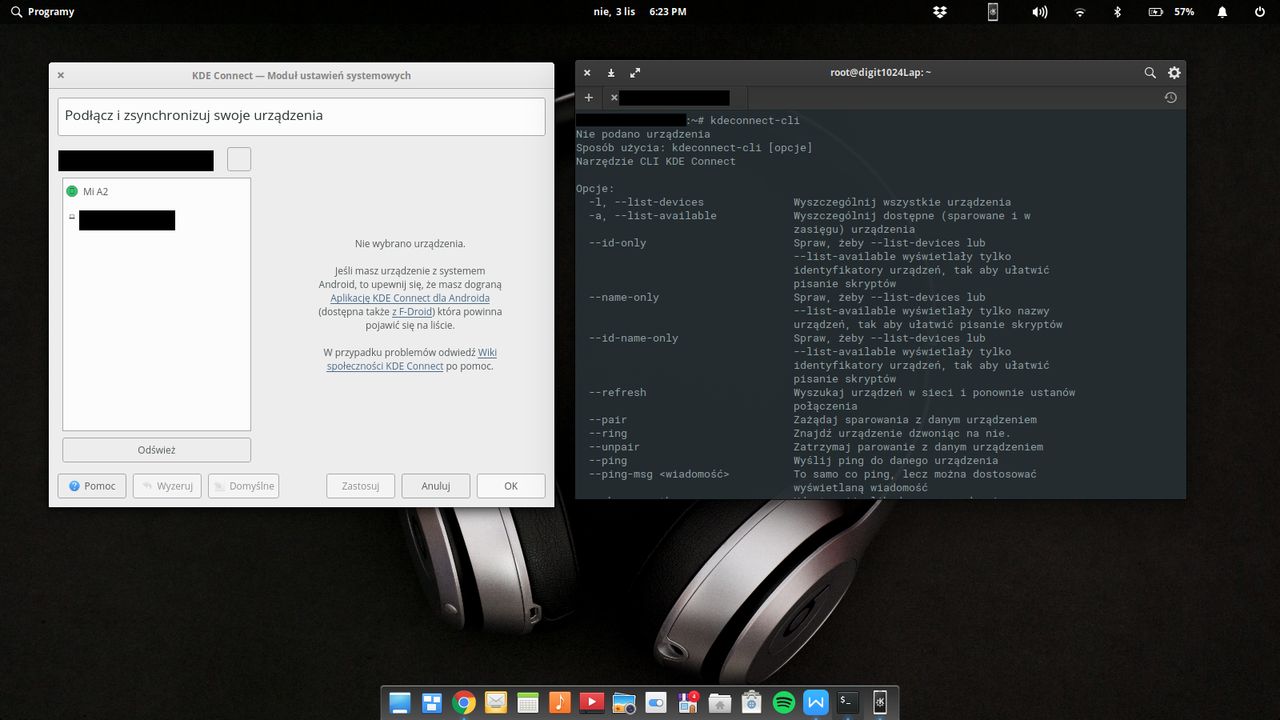Click the Odśwież refresh button
The height and width of the screenshot is (720, 1280).
[x=156, y=450]
